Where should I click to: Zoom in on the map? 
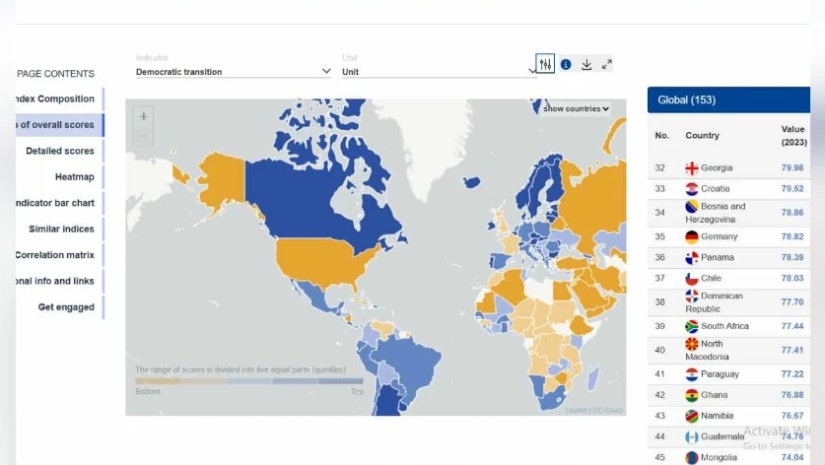pyautogui.click(x=143, y=117)
